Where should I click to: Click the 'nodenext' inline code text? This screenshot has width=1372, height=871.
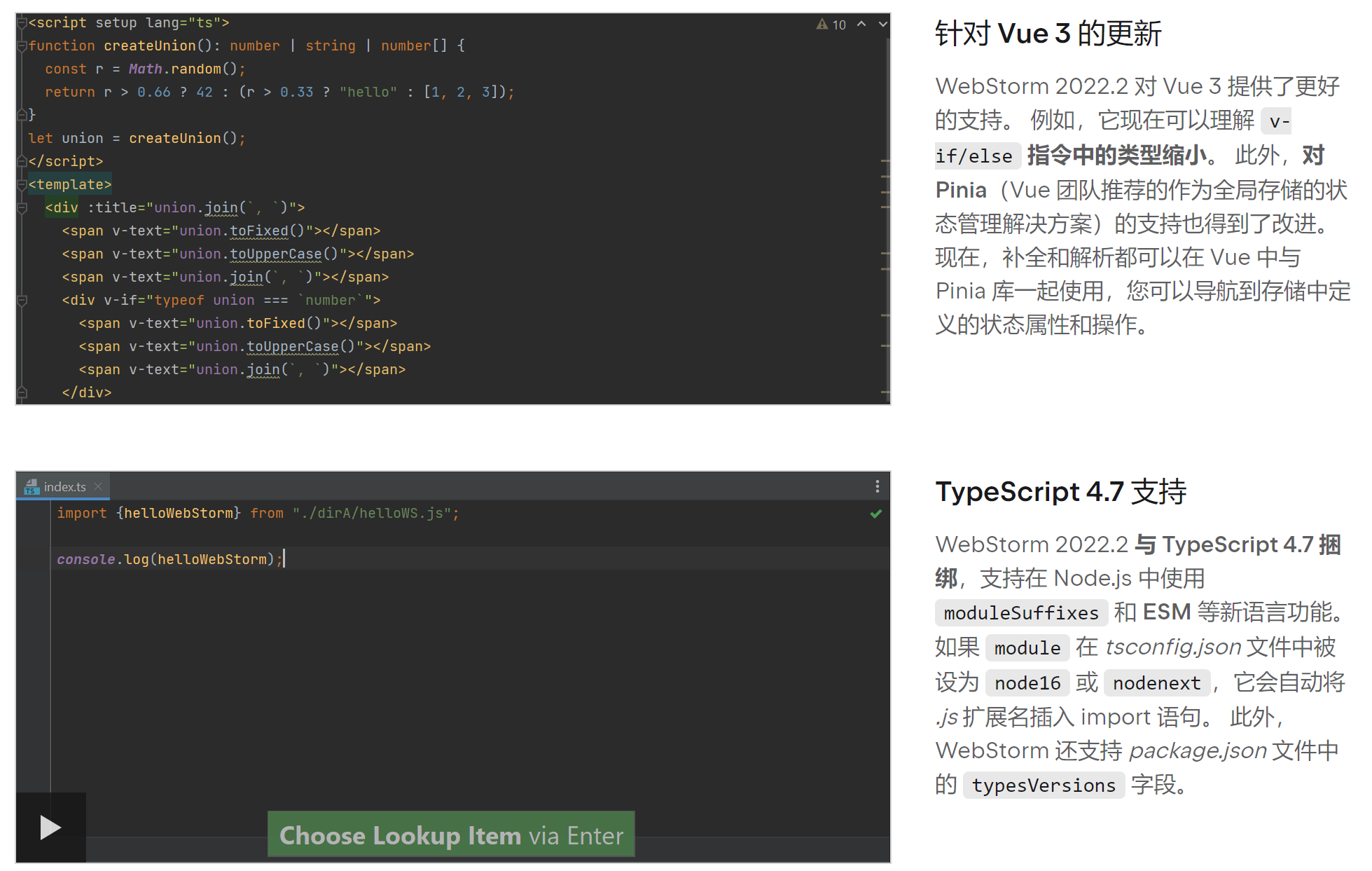[1157, 683]
